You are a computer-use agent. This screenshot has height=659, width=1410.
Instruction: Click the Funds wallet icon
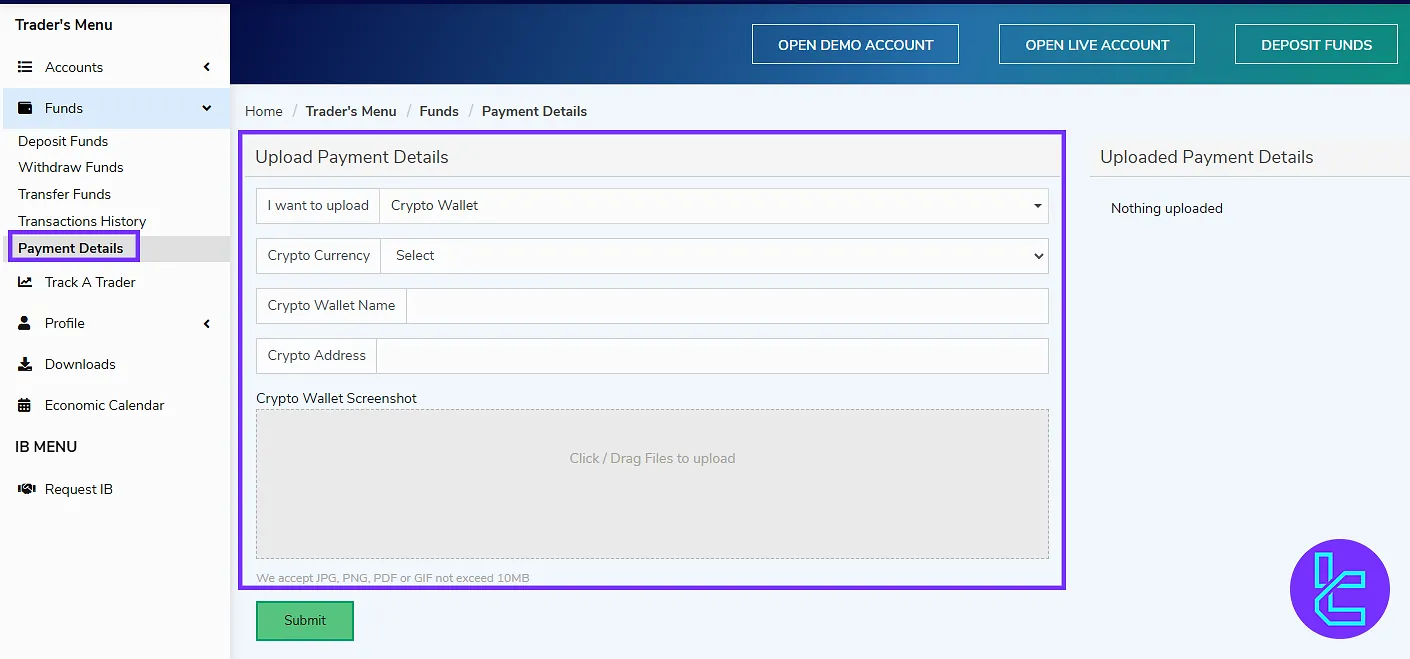25,108
